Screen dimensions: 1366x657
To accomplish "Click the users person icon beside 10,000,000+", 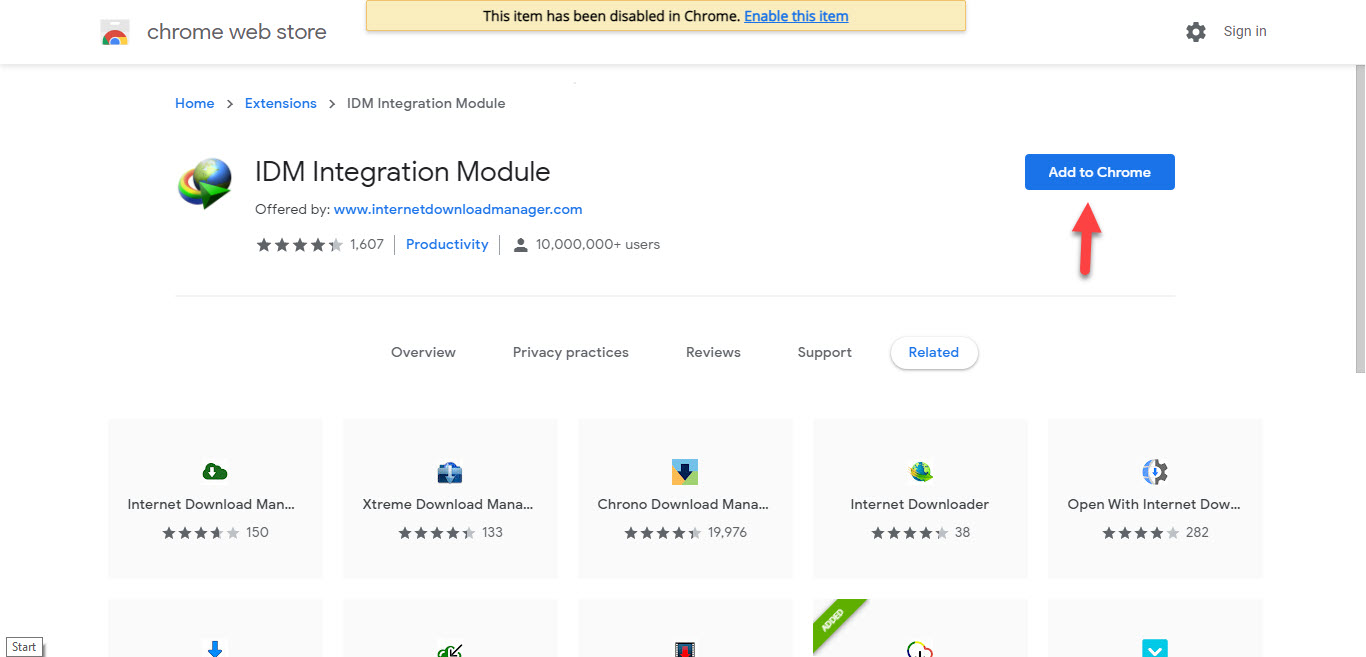I will point(520,245).
